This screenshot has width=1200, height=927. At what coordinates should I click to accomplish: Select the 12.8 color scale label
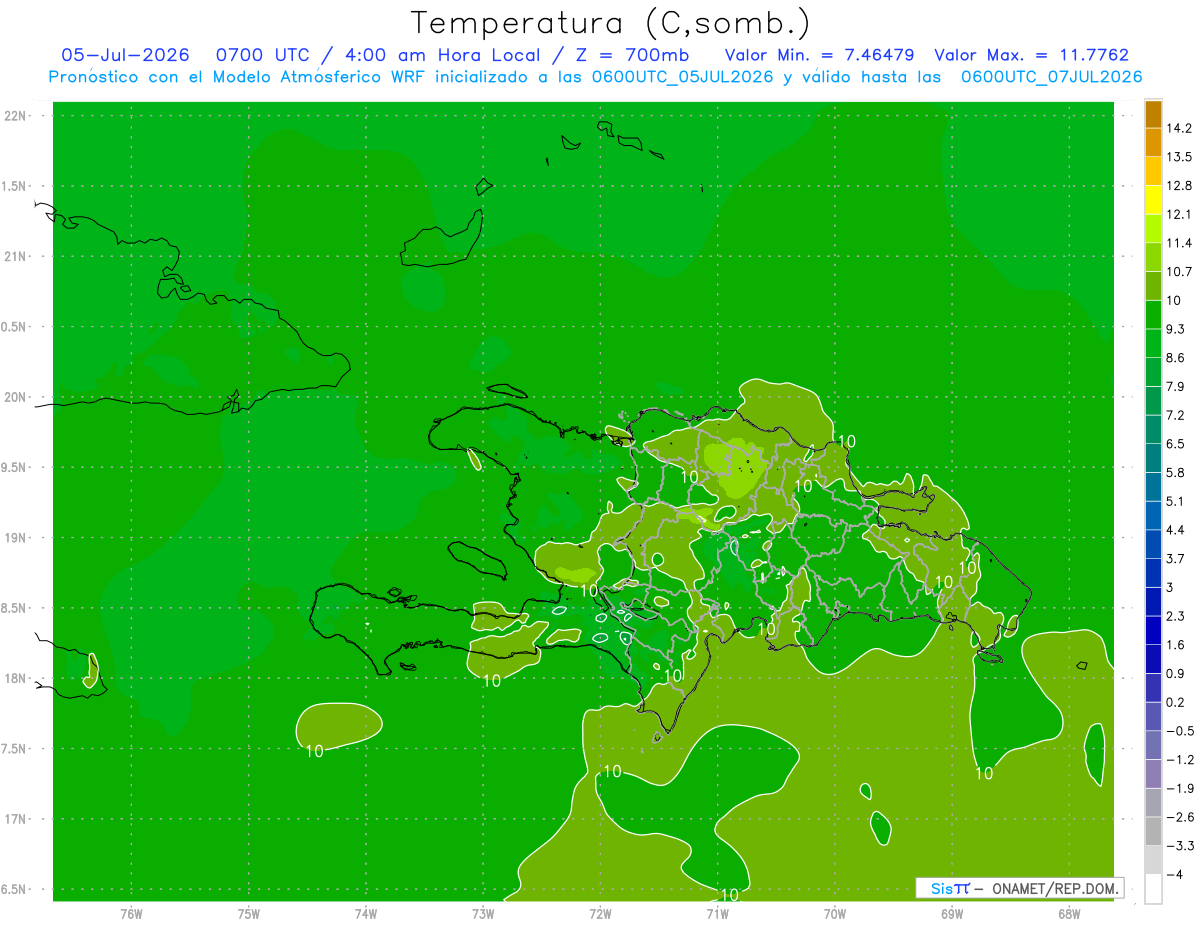pyautogui.click(x=1179, y=186)
